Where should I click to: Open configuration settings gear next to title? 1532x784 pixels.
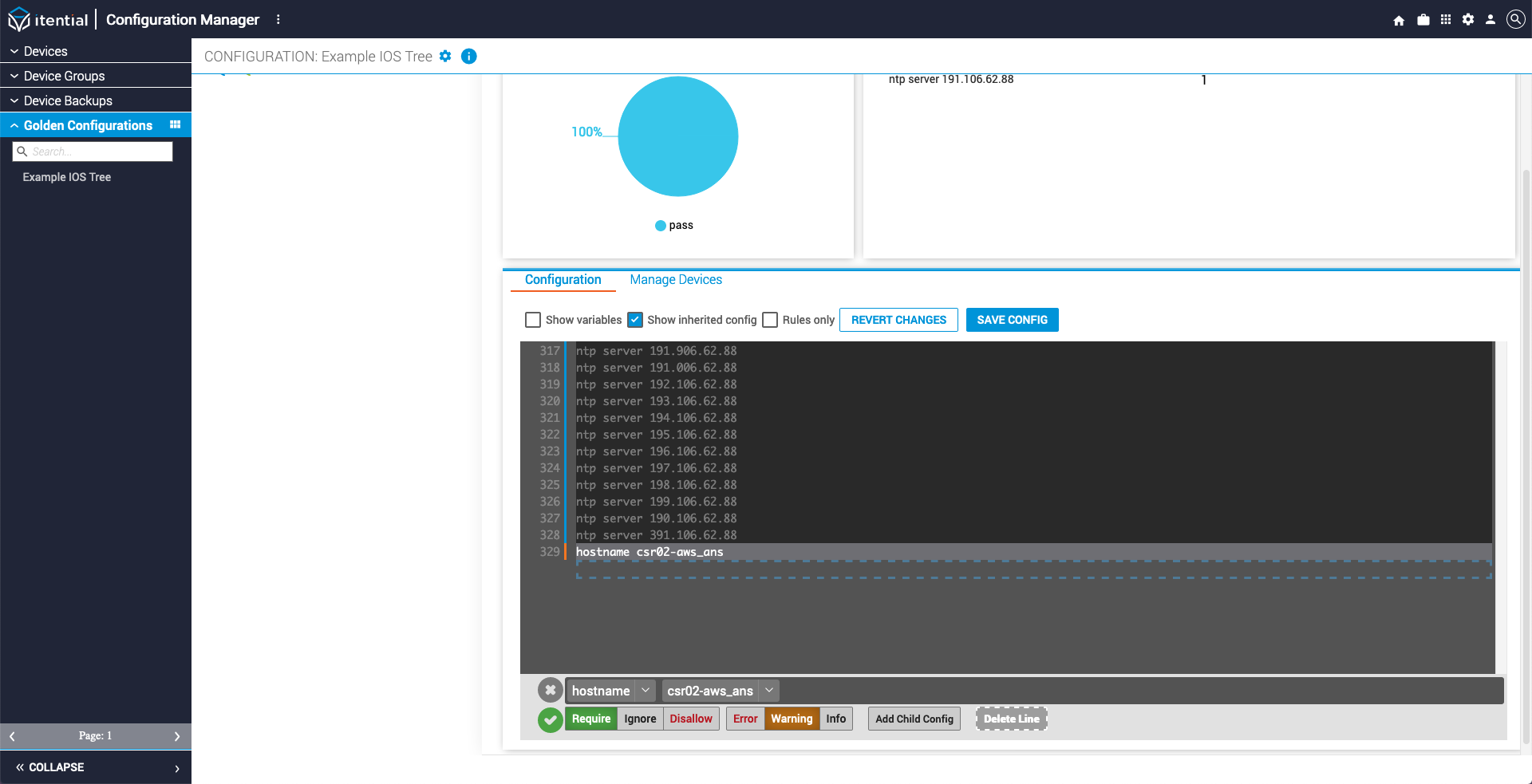coord(445,56)
